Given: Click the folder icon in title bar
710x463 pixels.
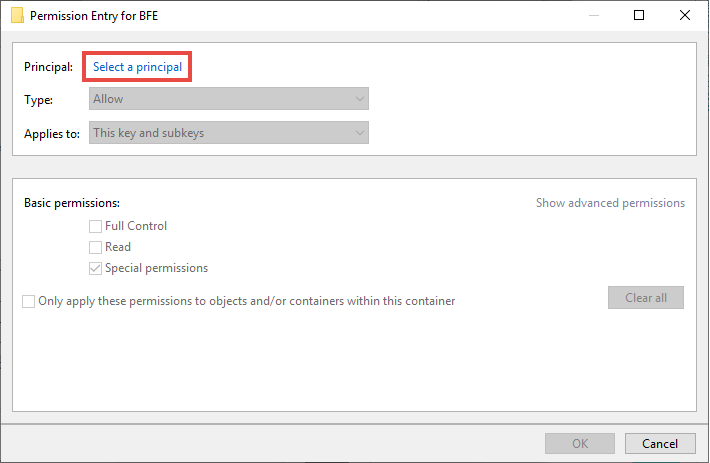Looking at the screenshot, I should tap(17, 15).
